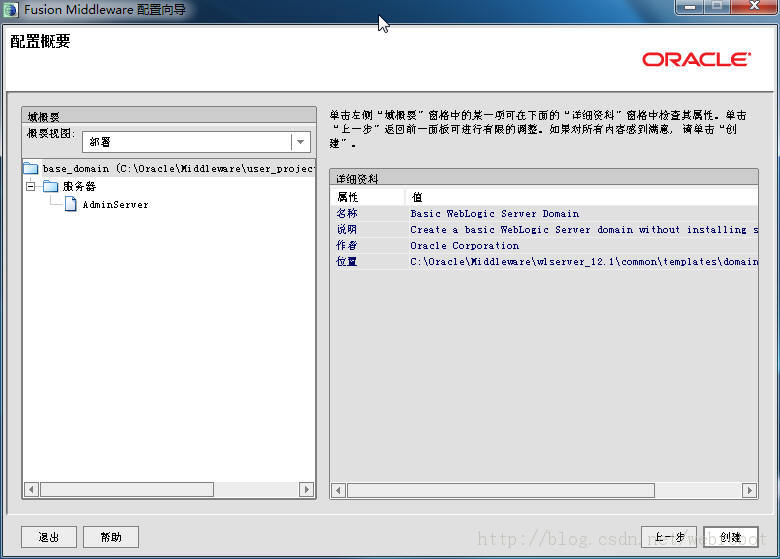Click right arrow of domain summary scrollbar
Image resolution: width=780 pixels, height=559 pixels.
(306, 489)
